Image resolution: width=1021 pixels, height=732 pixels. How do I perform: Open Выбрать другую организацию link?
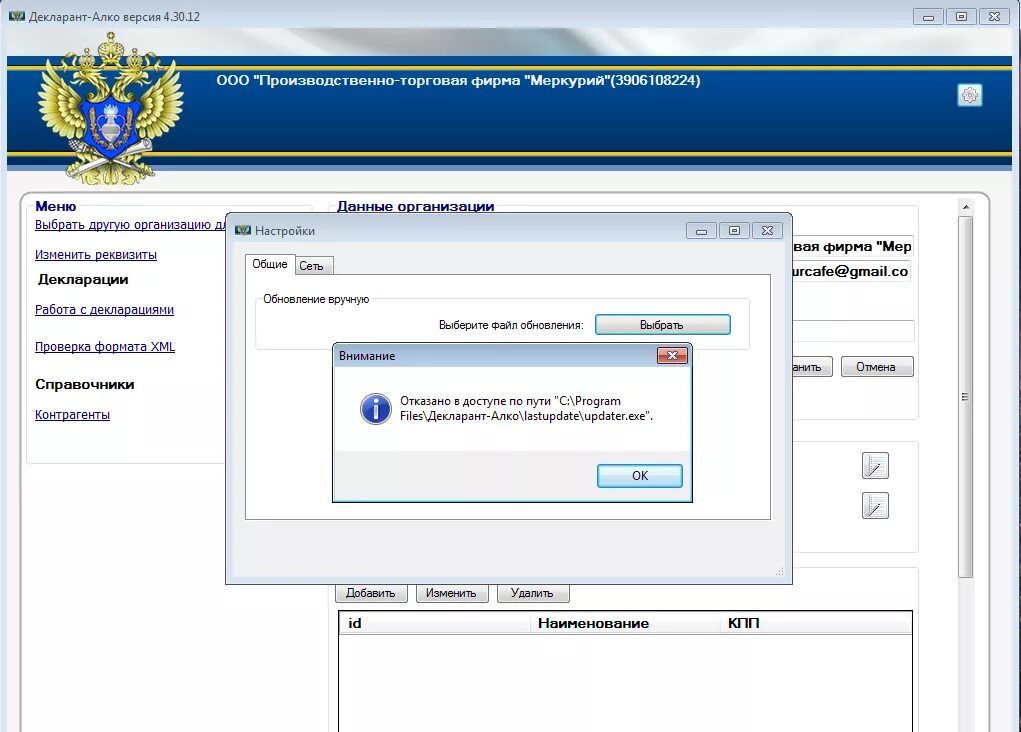(x=130, y=225)
